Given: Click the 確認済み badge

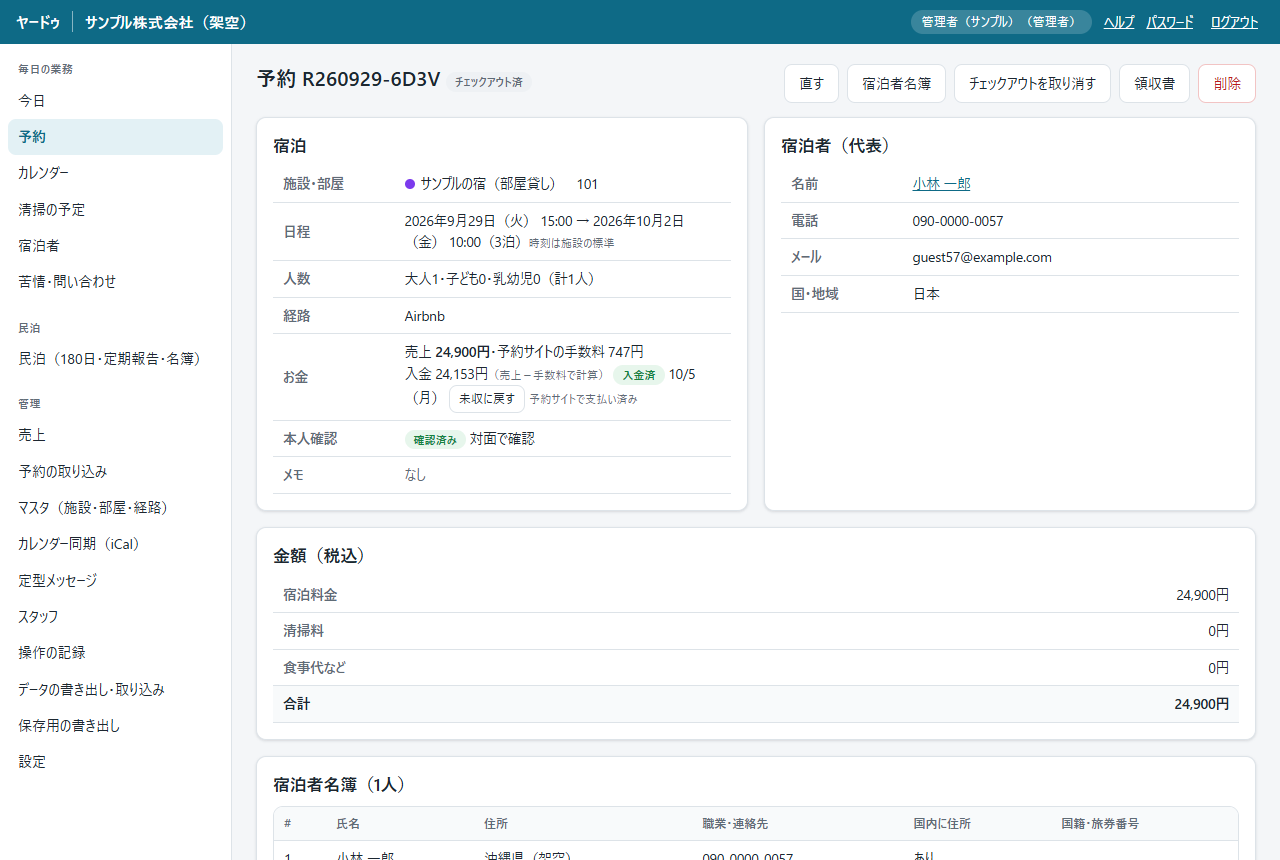Looking at the screenshot, I should pyautogui.click(x=435, y=439).
